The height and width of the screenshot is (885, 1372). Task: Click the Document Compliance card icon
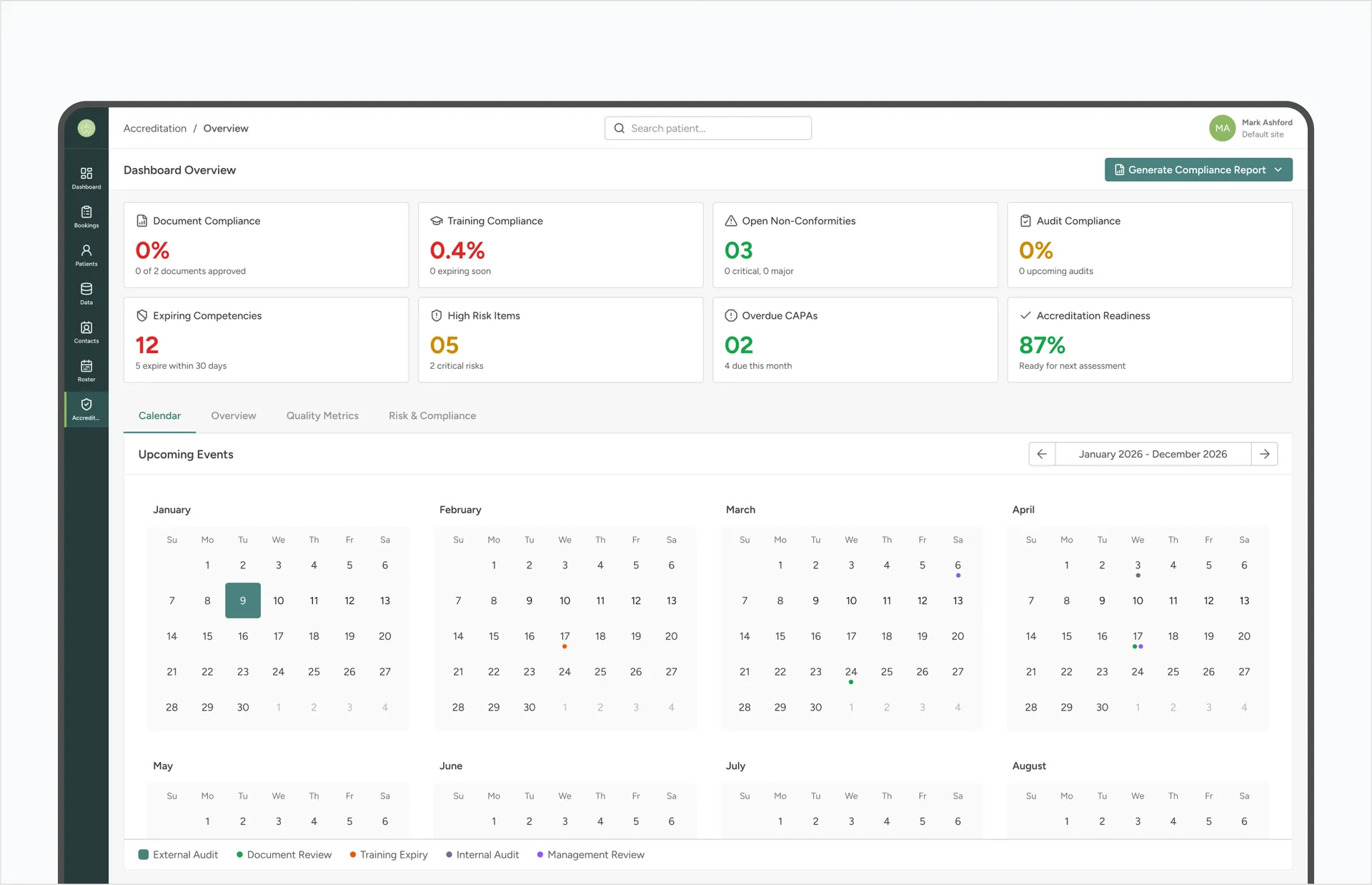click(141, 221)
